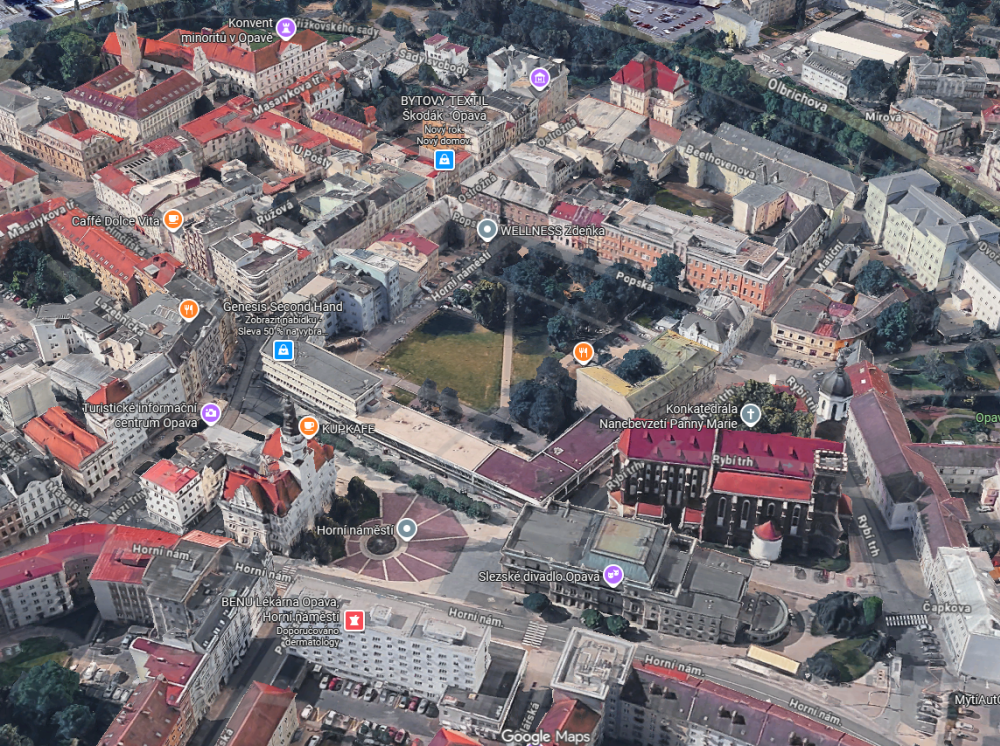Select the Konkatedrála church marker icon
This screenshot has width=1000, height=746.
point(750,412)
